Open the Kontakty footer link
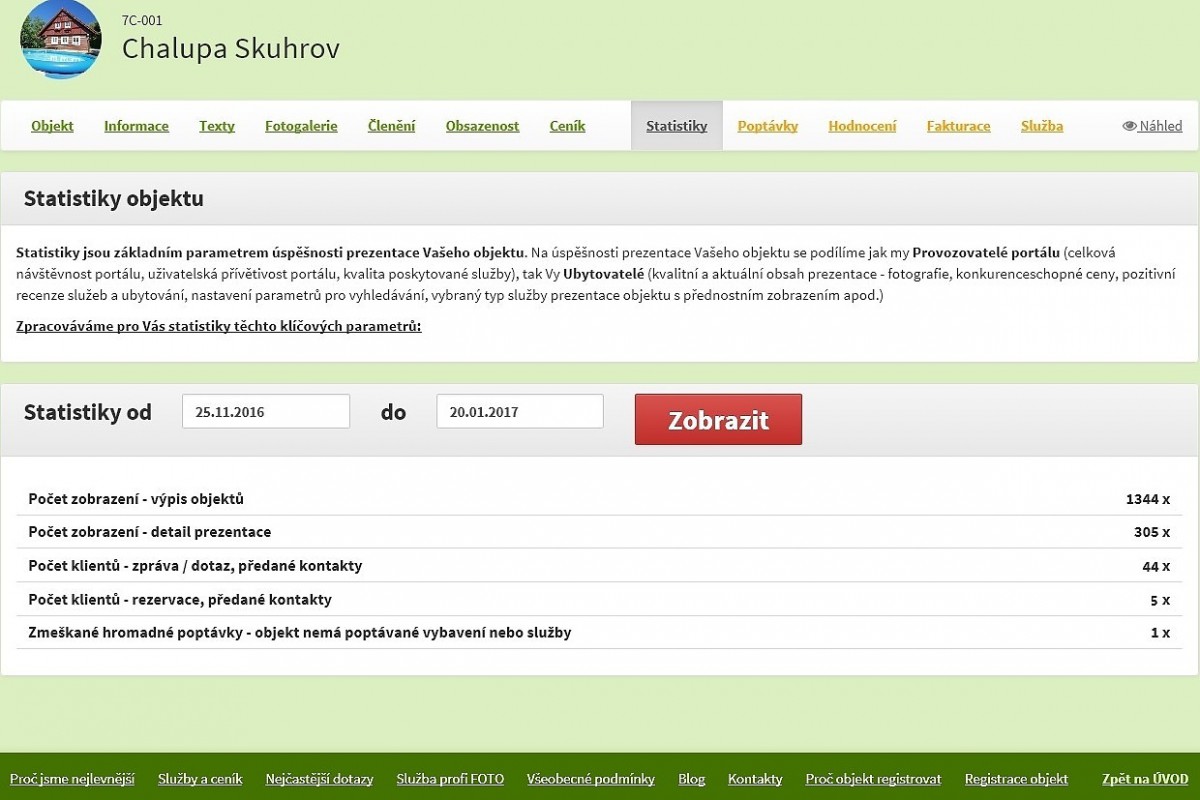 click(x=755, y=779)
